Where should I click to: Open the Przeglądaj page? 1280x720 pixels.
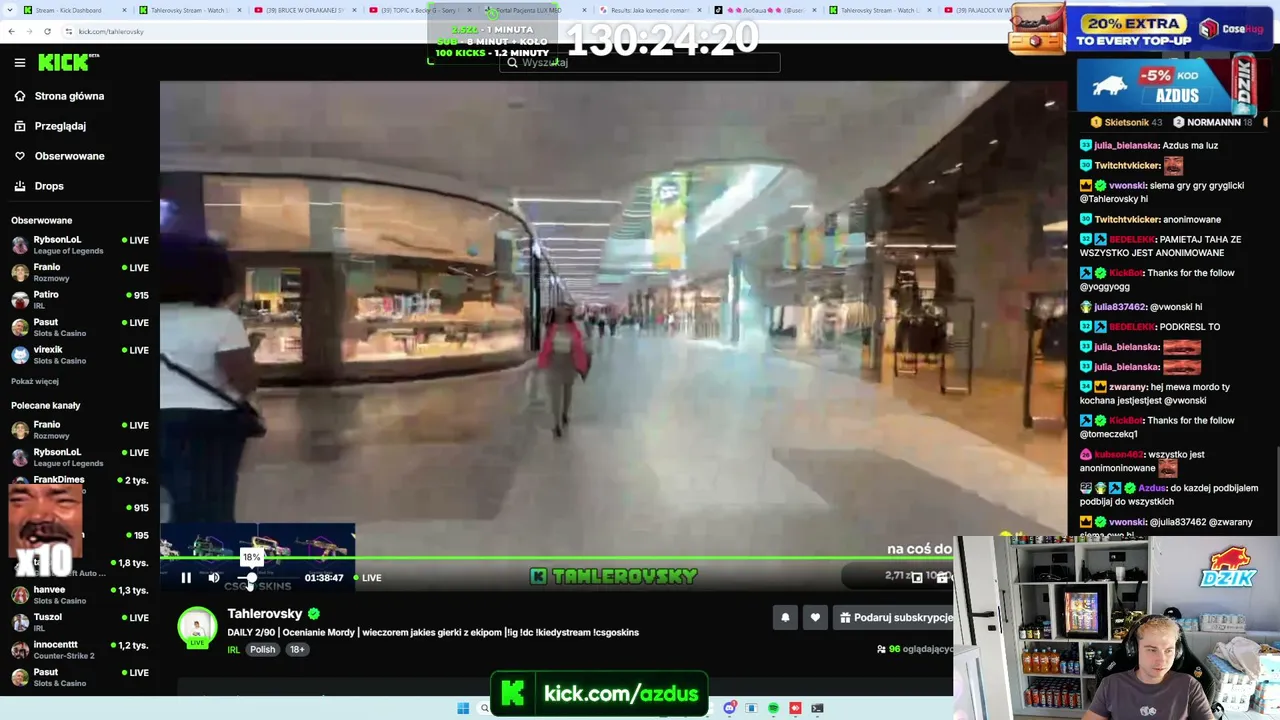60,126
